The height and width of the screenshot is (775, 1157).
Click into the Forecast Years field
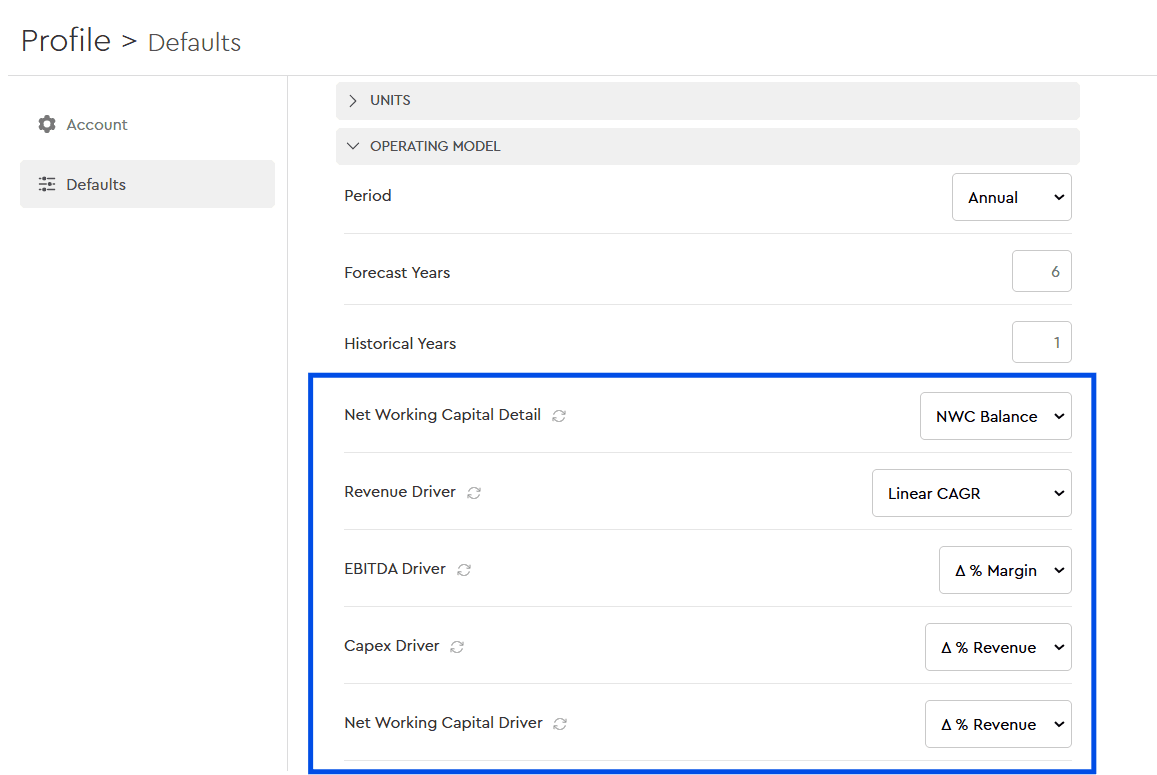click(1041, 271)
